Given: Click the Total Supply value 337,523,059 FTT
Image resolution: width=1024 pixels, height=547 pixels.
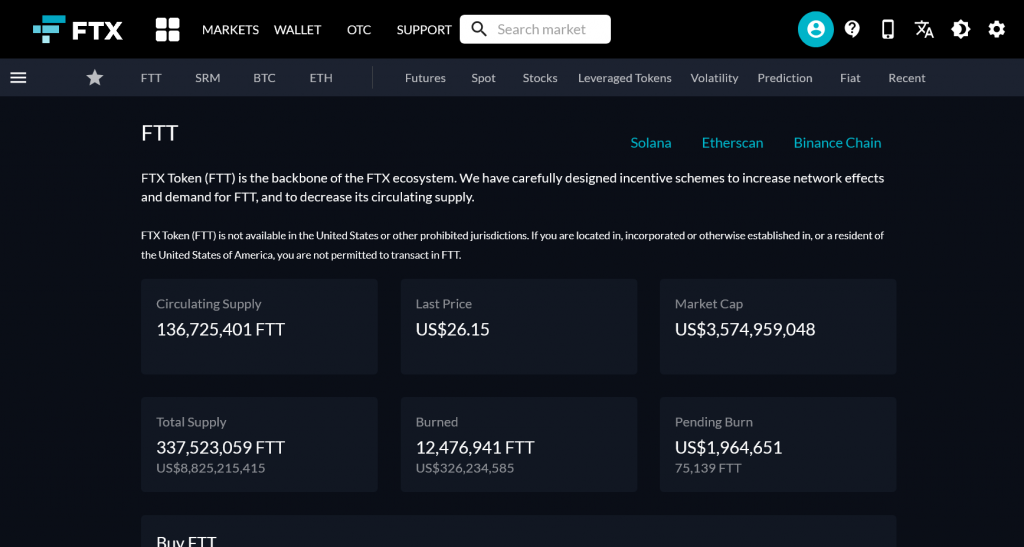Looking at the screenshot, I should click(221, 447).
